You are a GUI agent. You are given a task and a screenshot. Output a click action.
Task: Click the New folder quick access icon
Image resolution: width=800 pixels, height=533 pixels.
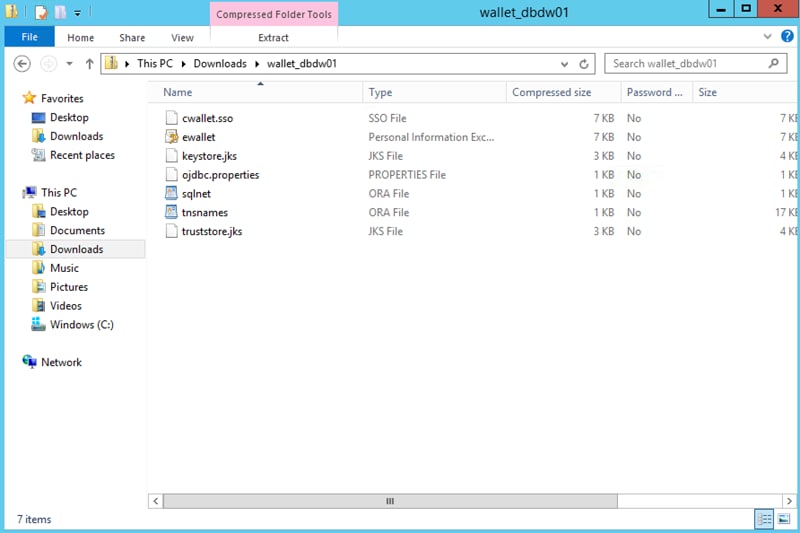[x=60, y=12]
